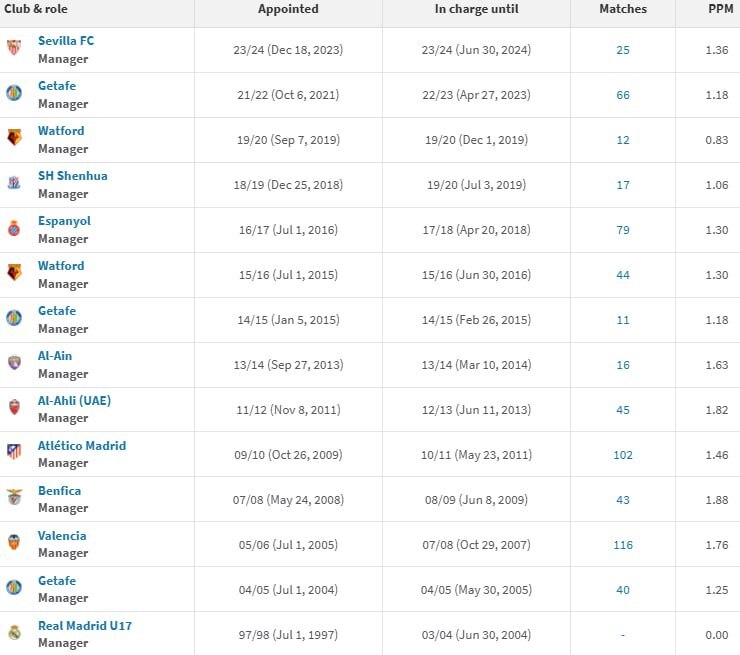
Task: Open the Real Madrid U17 link
Action: coord(85,626)
